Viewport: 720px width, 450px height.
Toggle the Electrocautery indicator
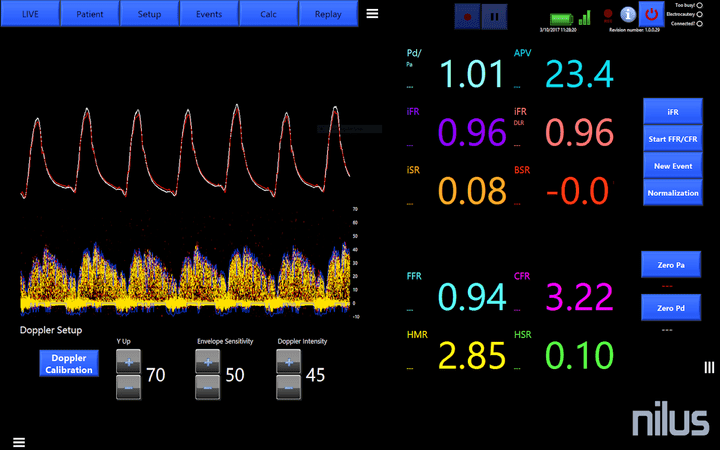pyautogui.click(x=698, y=15)
